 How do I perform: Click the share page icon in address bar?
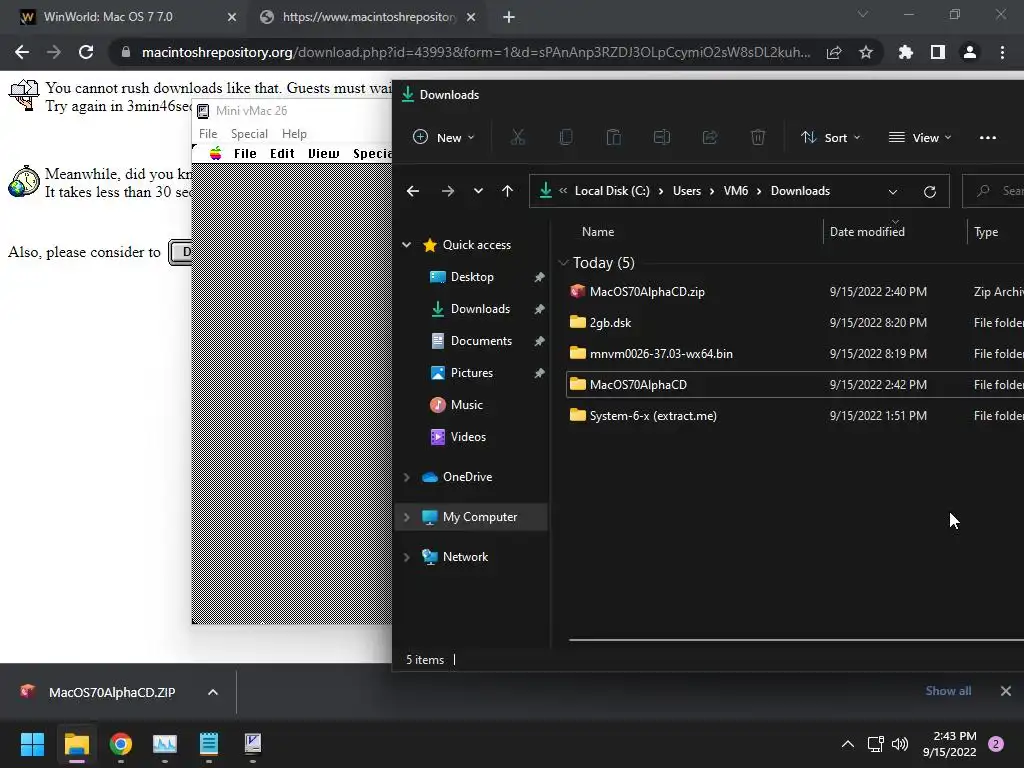click(834, 52)
